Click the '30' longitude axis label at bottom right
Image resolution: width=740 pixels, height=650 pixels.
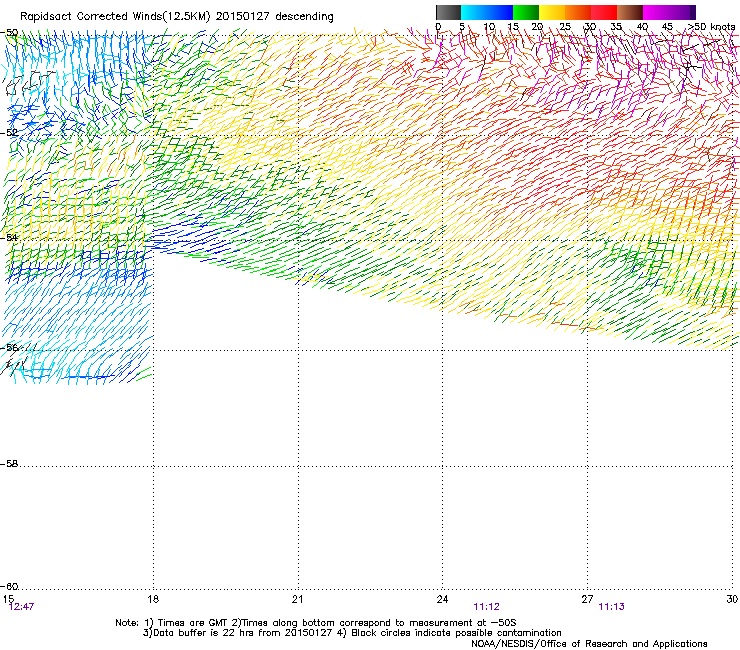point(732,599)
